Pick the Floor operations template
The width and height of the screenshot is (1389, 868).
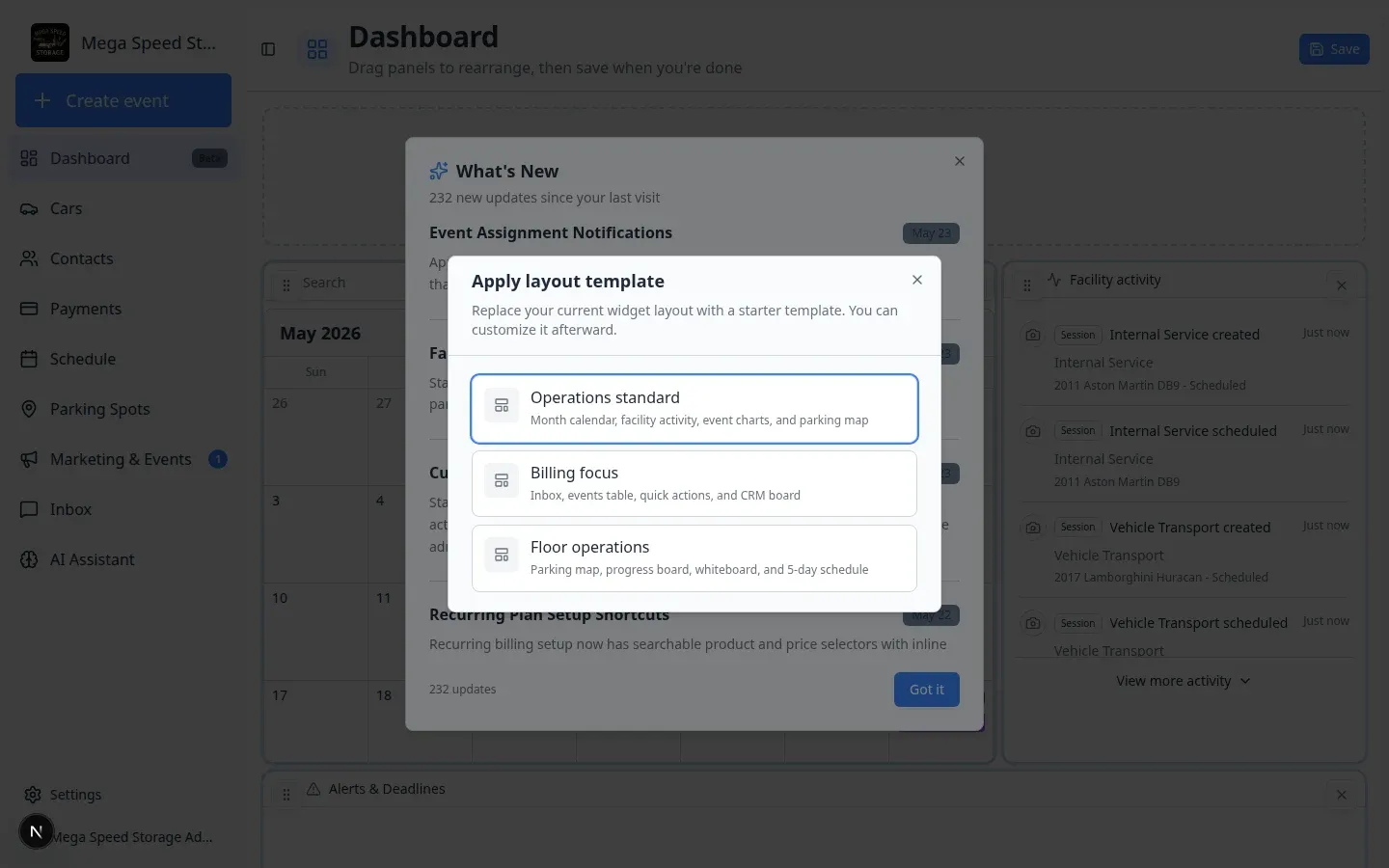pos(694,558)
